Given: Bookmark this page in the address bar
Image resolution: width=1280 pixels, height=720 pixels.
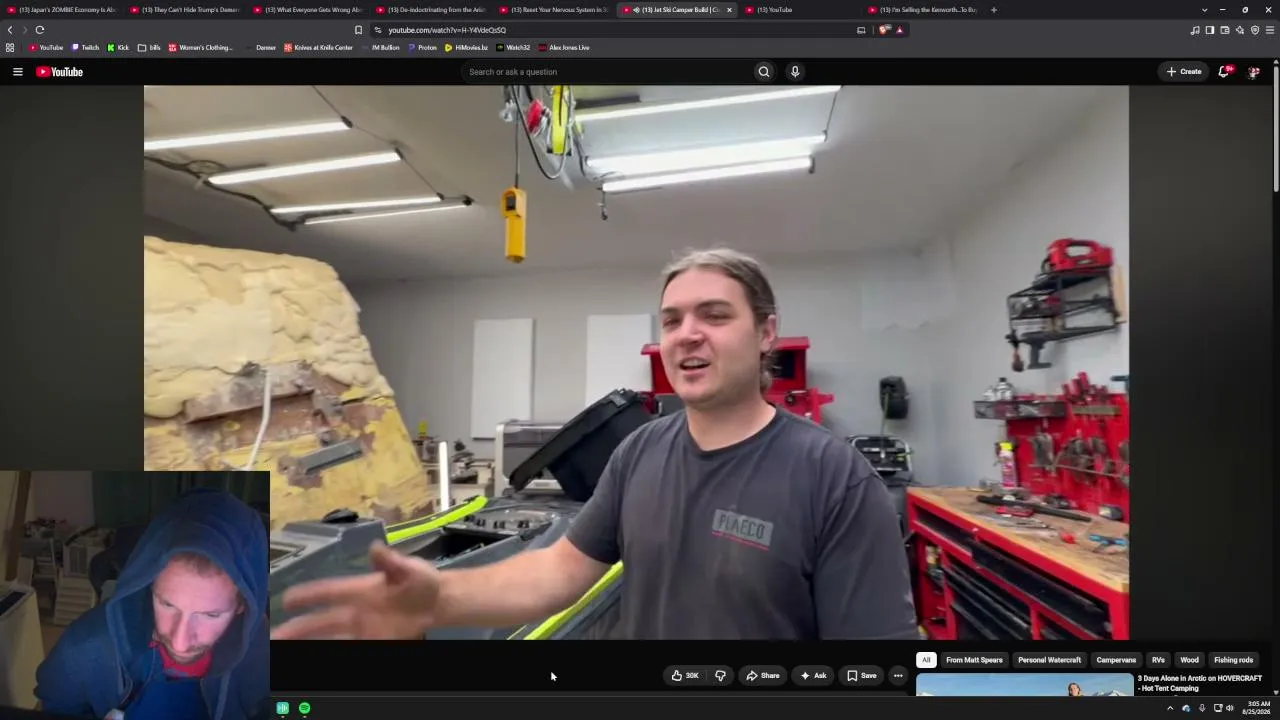Looking at the screenshot, I should point(358,30).
